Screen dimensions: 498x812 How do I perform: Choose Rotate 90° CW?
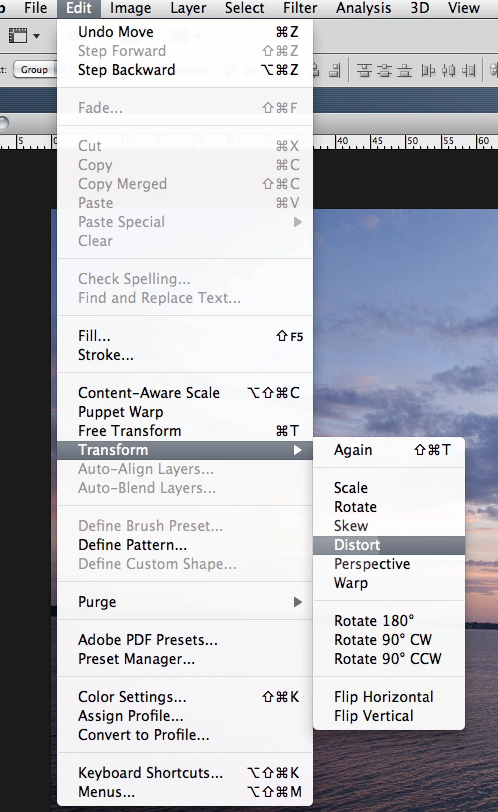tap(389, 640)
